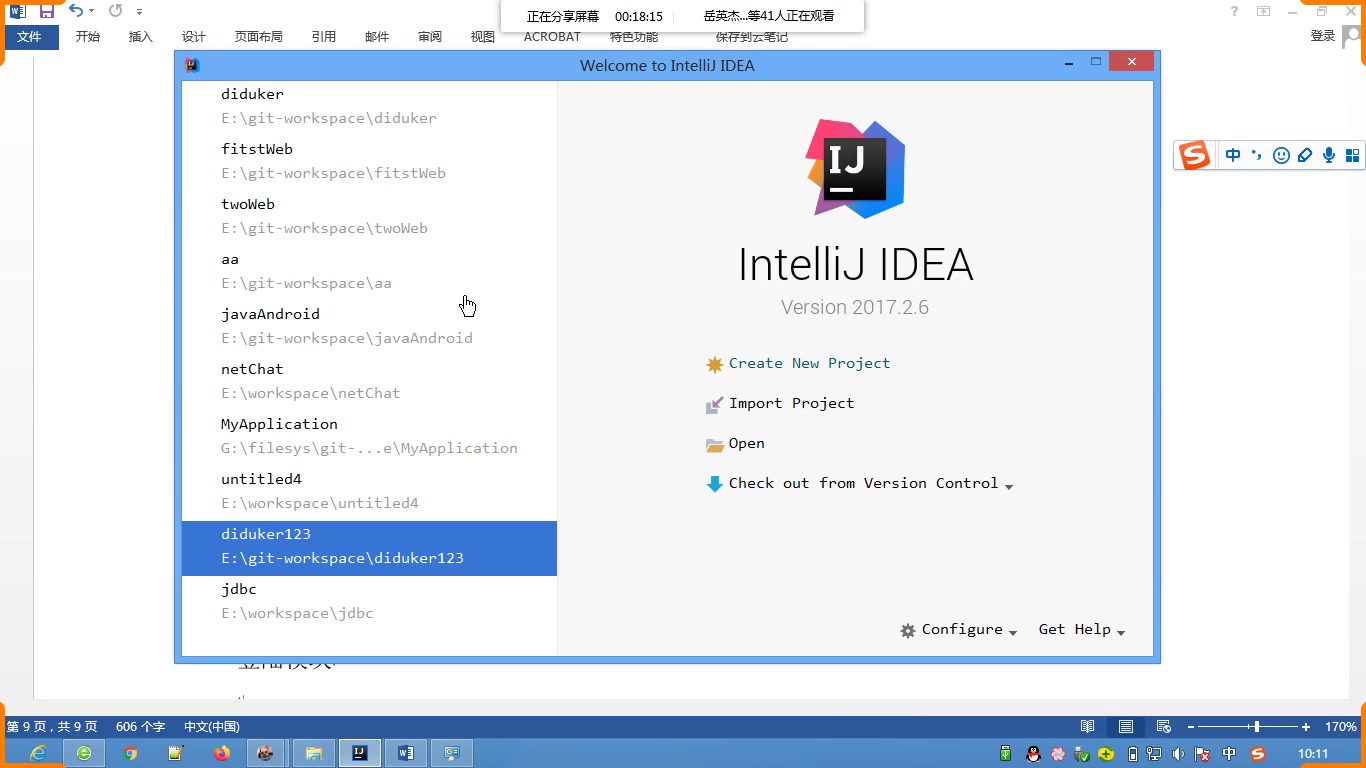Switch Word to Web Layout view icon
Viewport: 1366px width, 768px height.
(x=1163, y=727)
